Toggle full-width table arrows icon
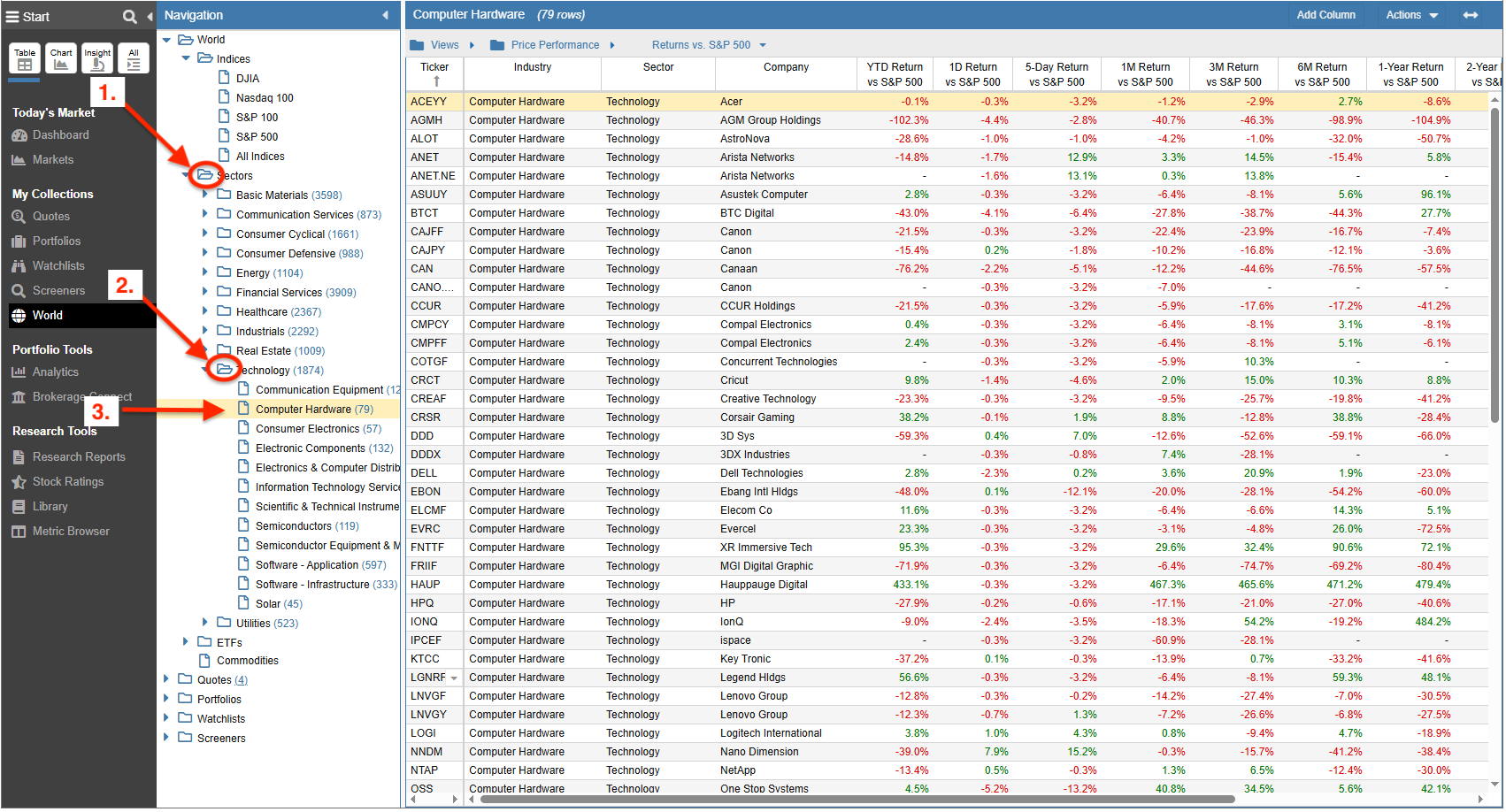The width and height of the screenshot is (1506, 812). coord(1470,15)
